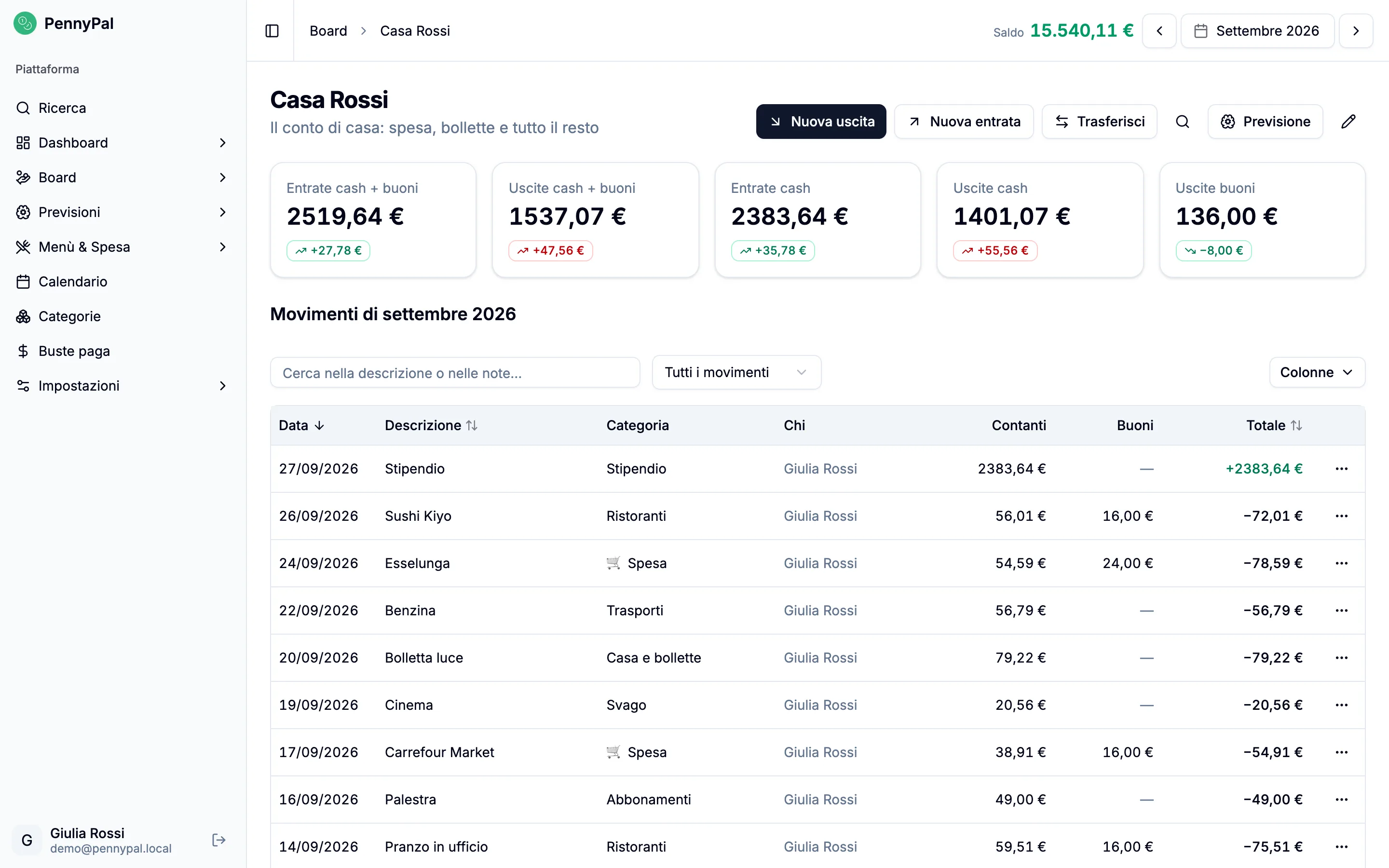Click the Abbonamenti category cell

649,800
